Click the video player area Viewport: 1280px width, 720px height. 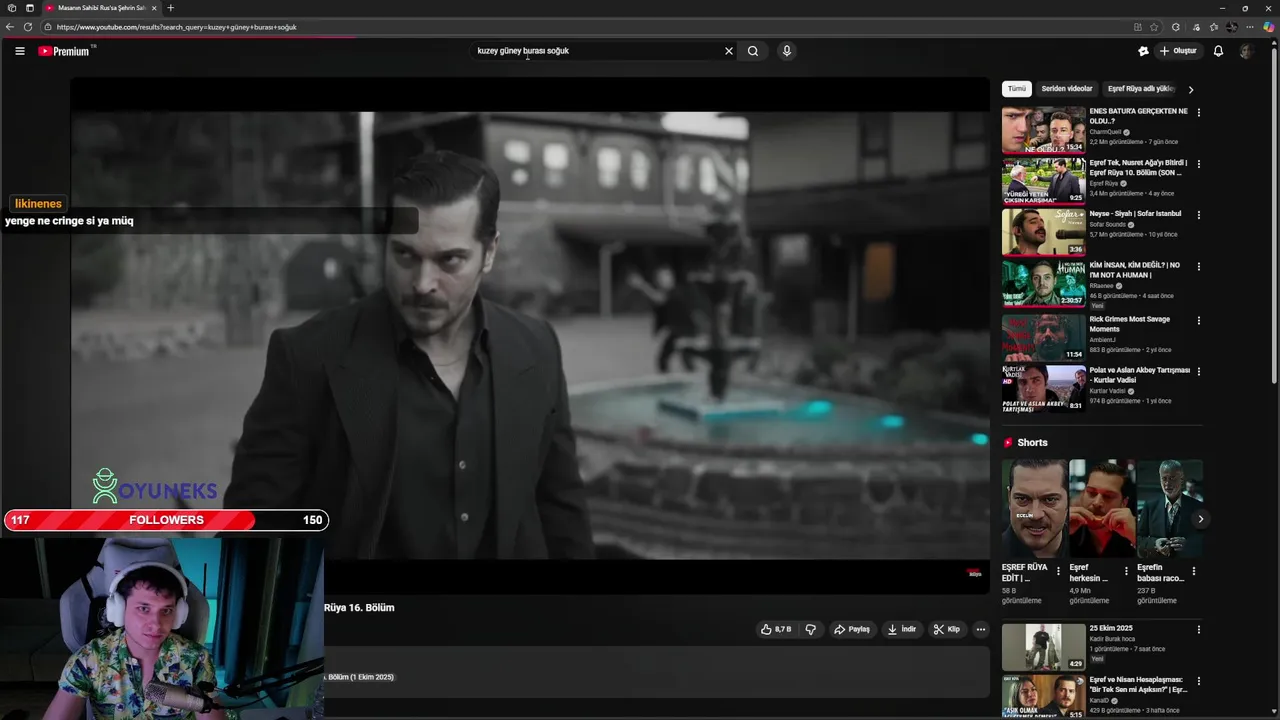point(530,335)
